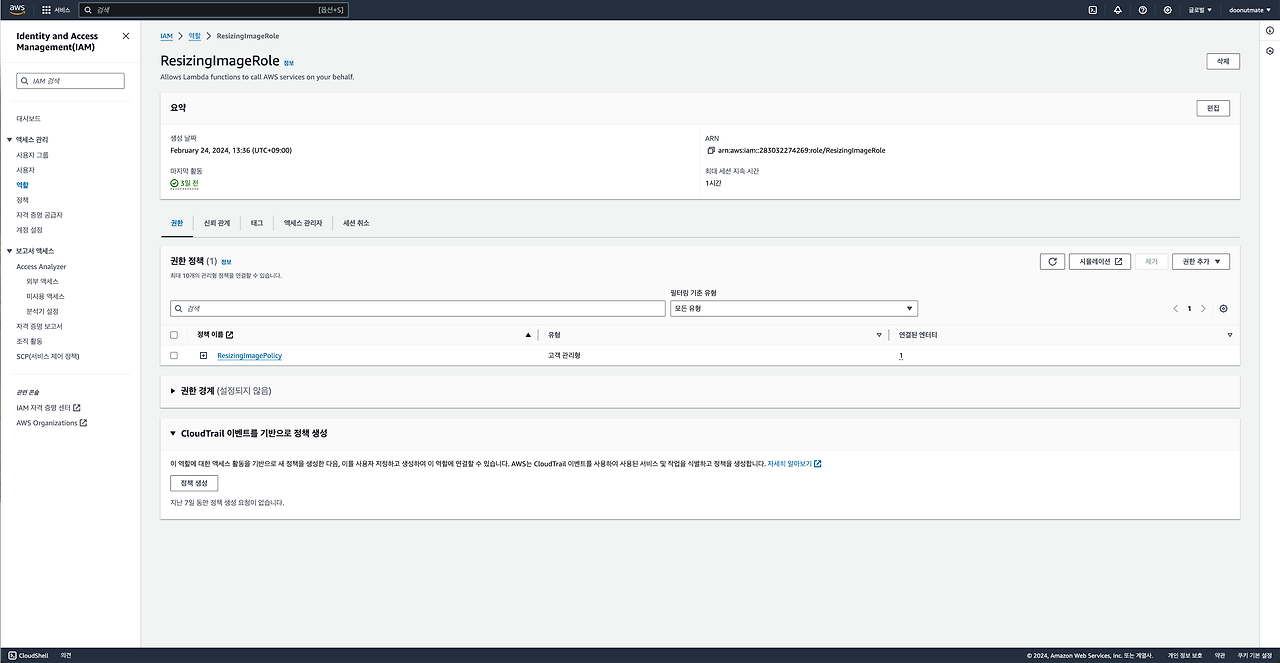Open the info panel icon on right edge
Image resolution: width=1280 pixels, height=663 pixels.
pos(1270,32)
